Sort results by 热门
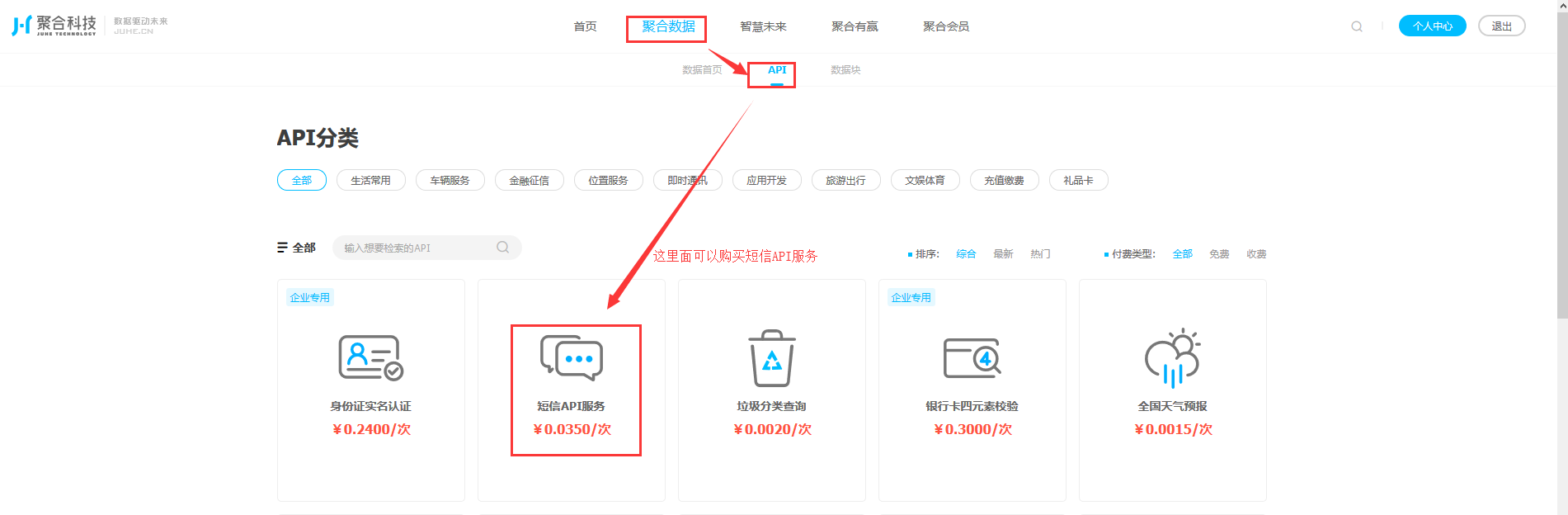 [1040, 254]
